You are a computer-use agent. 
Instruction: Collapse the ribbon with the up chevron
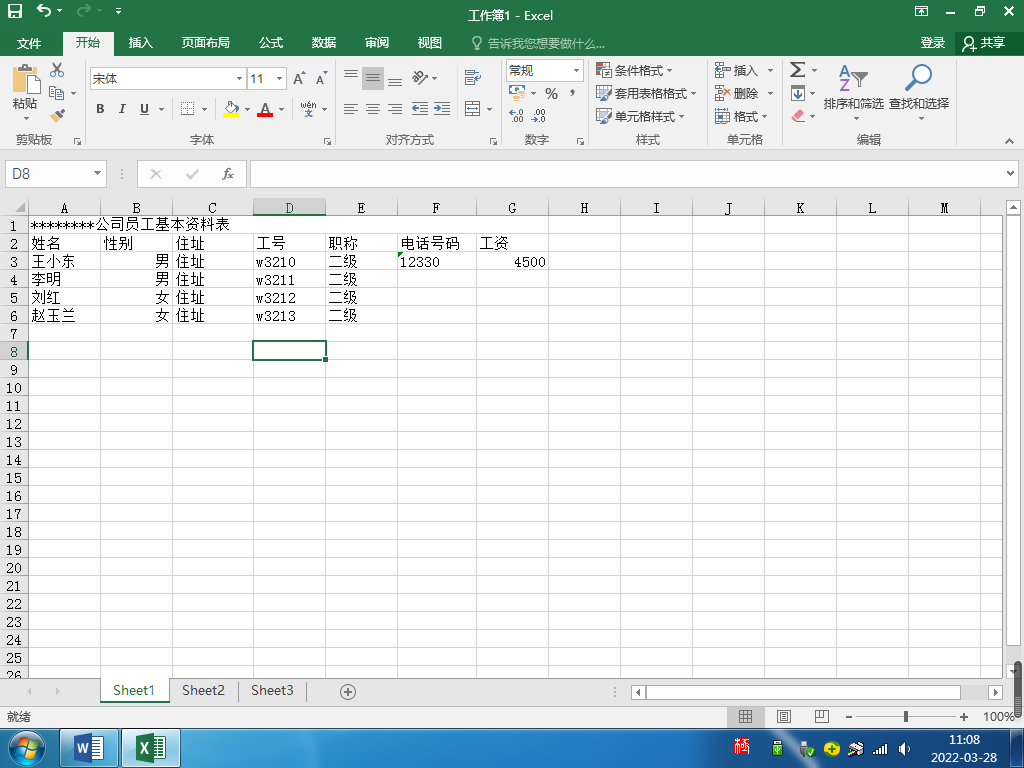point(1010,140)
